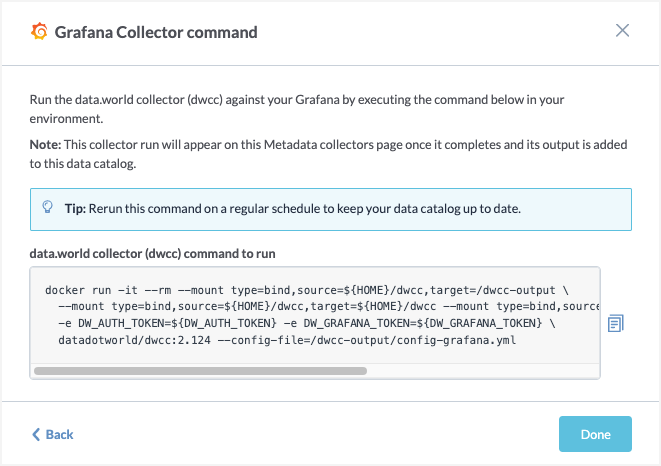The image size is (661, 466).
Task: Close the Grafana Collector command dialog
Action: (622, 30)
